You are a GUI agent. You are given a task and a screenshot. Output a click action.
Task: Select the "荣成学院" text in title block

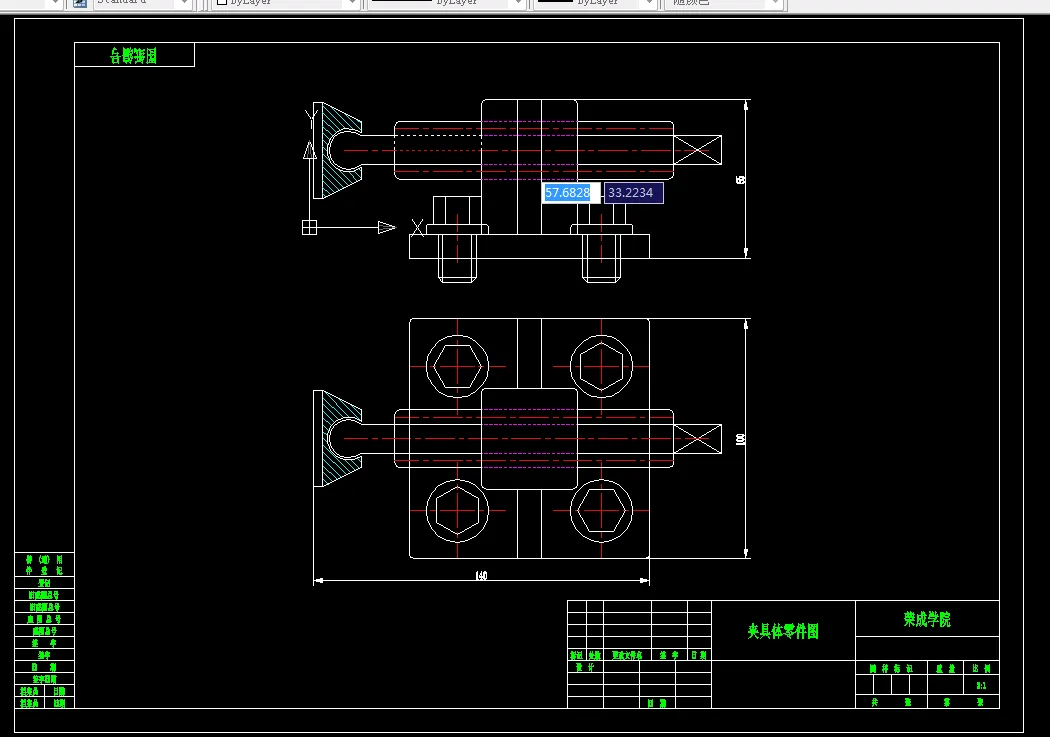pos(927,619)
